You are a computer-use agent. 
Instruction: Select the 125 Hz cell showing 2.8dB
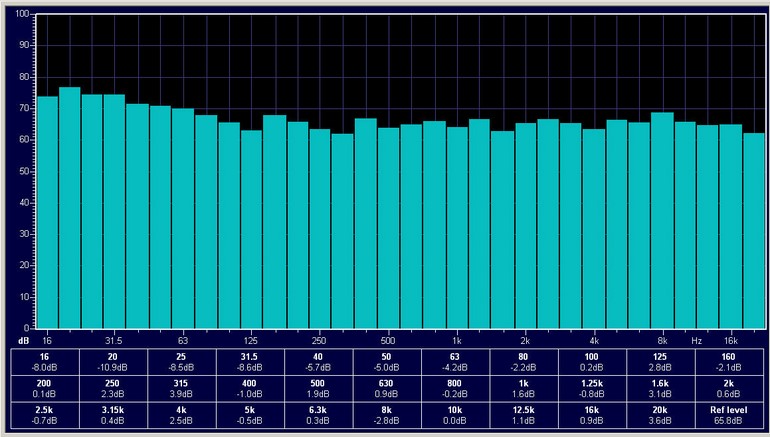pyautogui.click(x=660, y=362)
